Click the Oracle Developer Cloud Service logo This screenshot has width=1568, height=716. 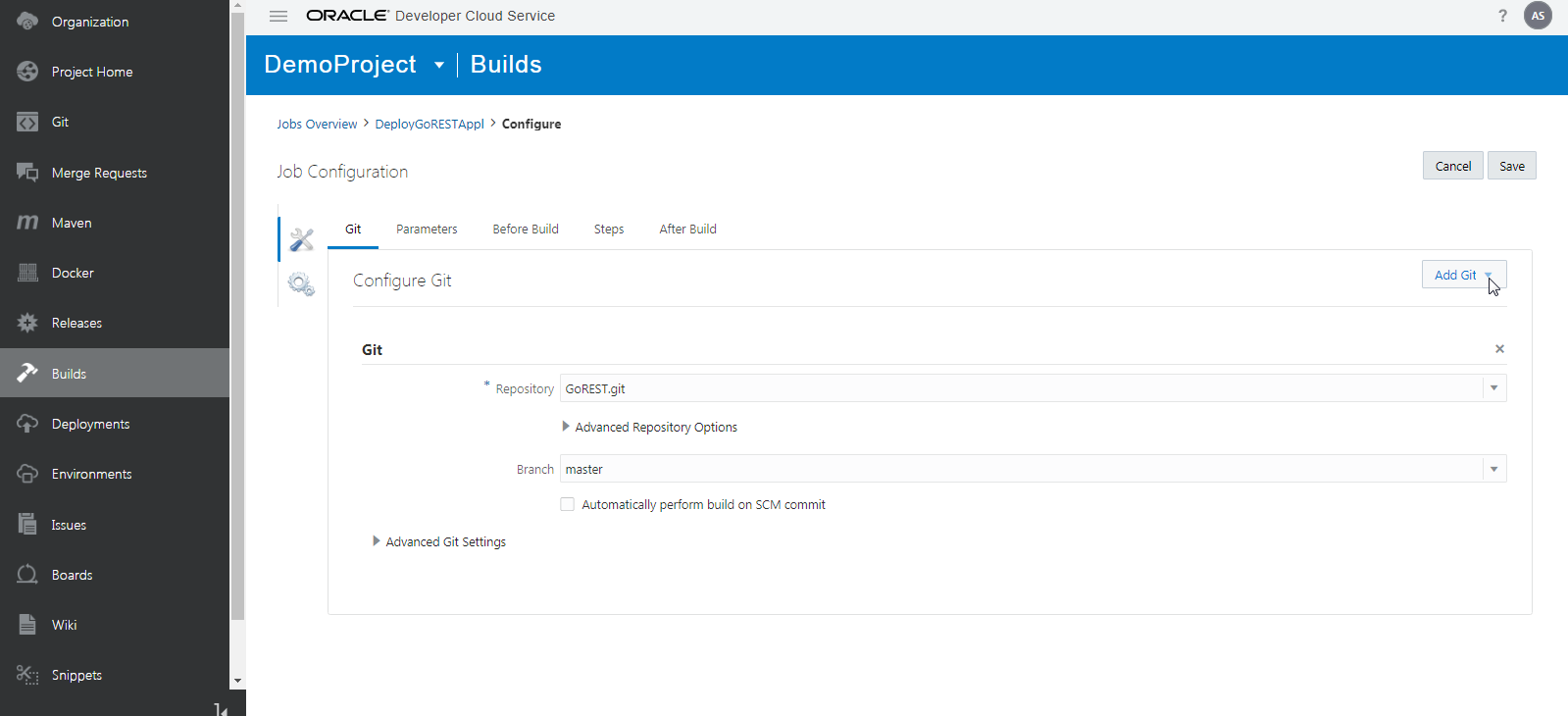coord(430,16)
